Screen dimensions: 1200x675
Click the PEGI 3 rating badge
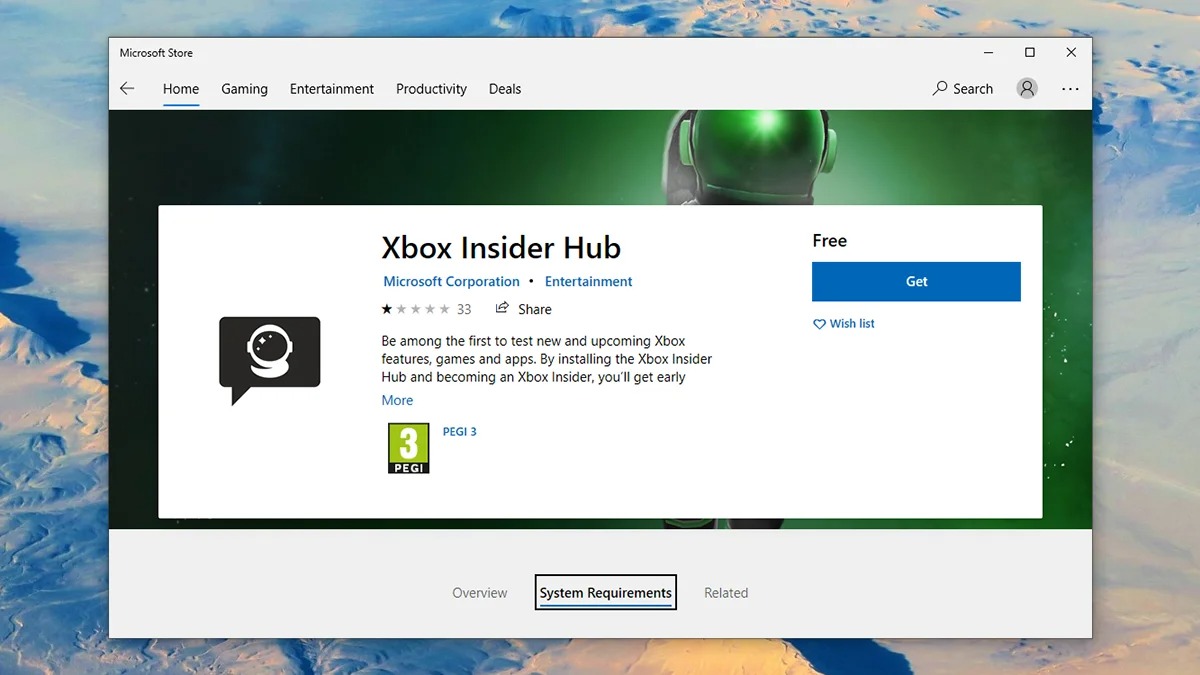[408, 448]
